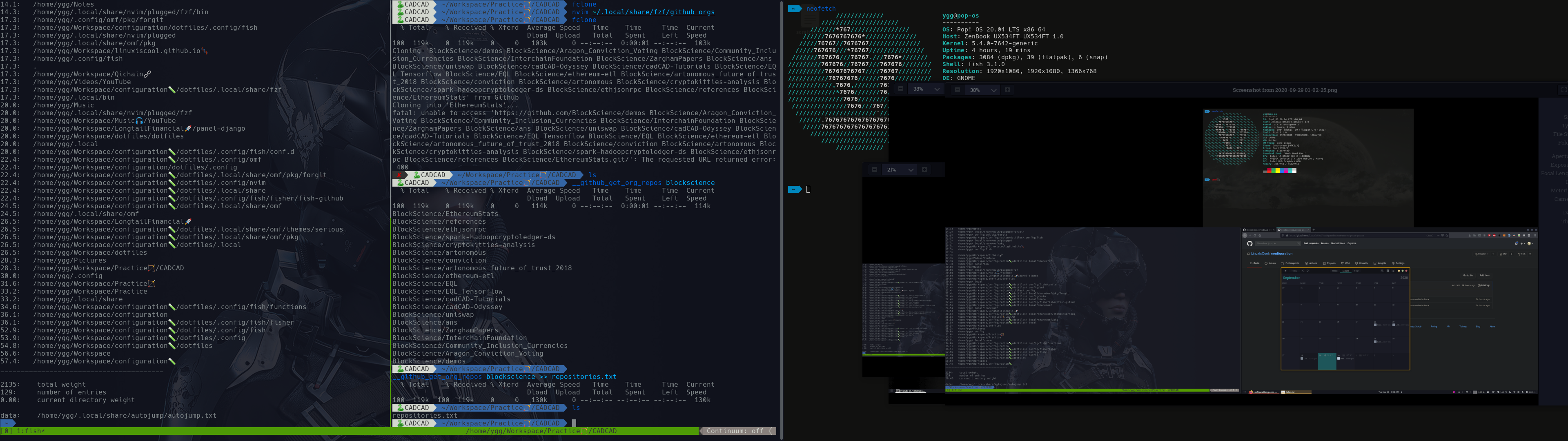1568x441 pixels.
Task: Click the red error segment on the CADCAD prompt
Action: [x=400, y=176]
